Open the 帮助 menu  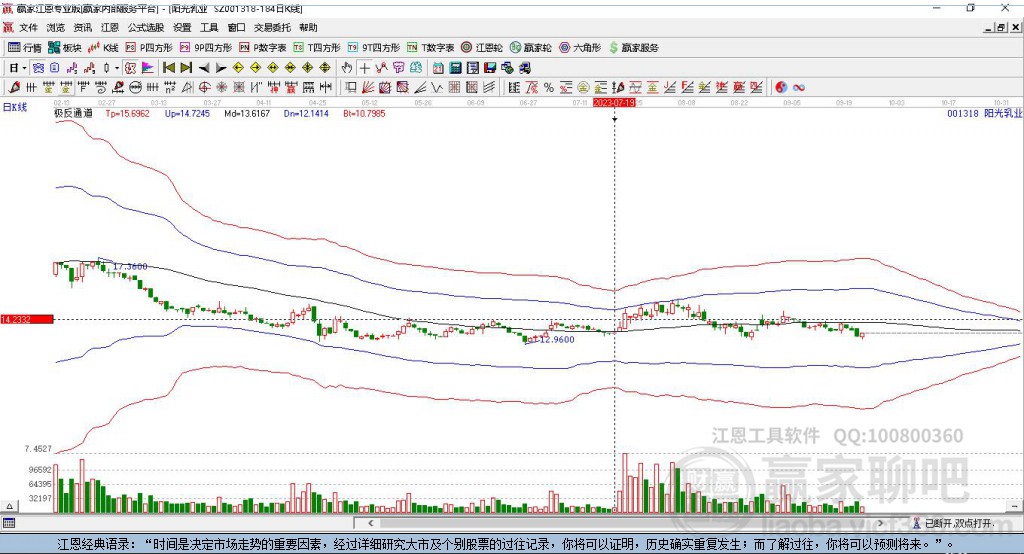(308, 27)
